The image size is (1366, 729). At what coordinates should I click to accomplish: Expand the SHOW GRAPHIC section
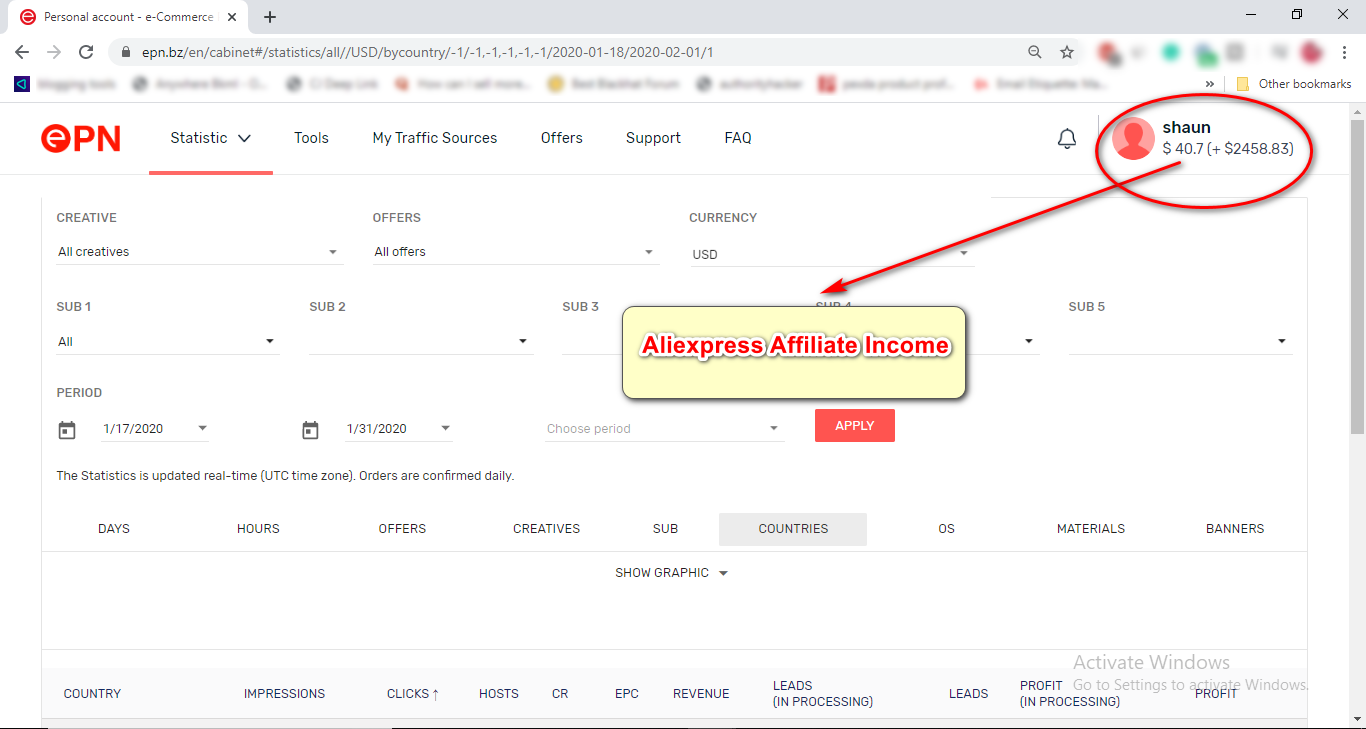672,573
